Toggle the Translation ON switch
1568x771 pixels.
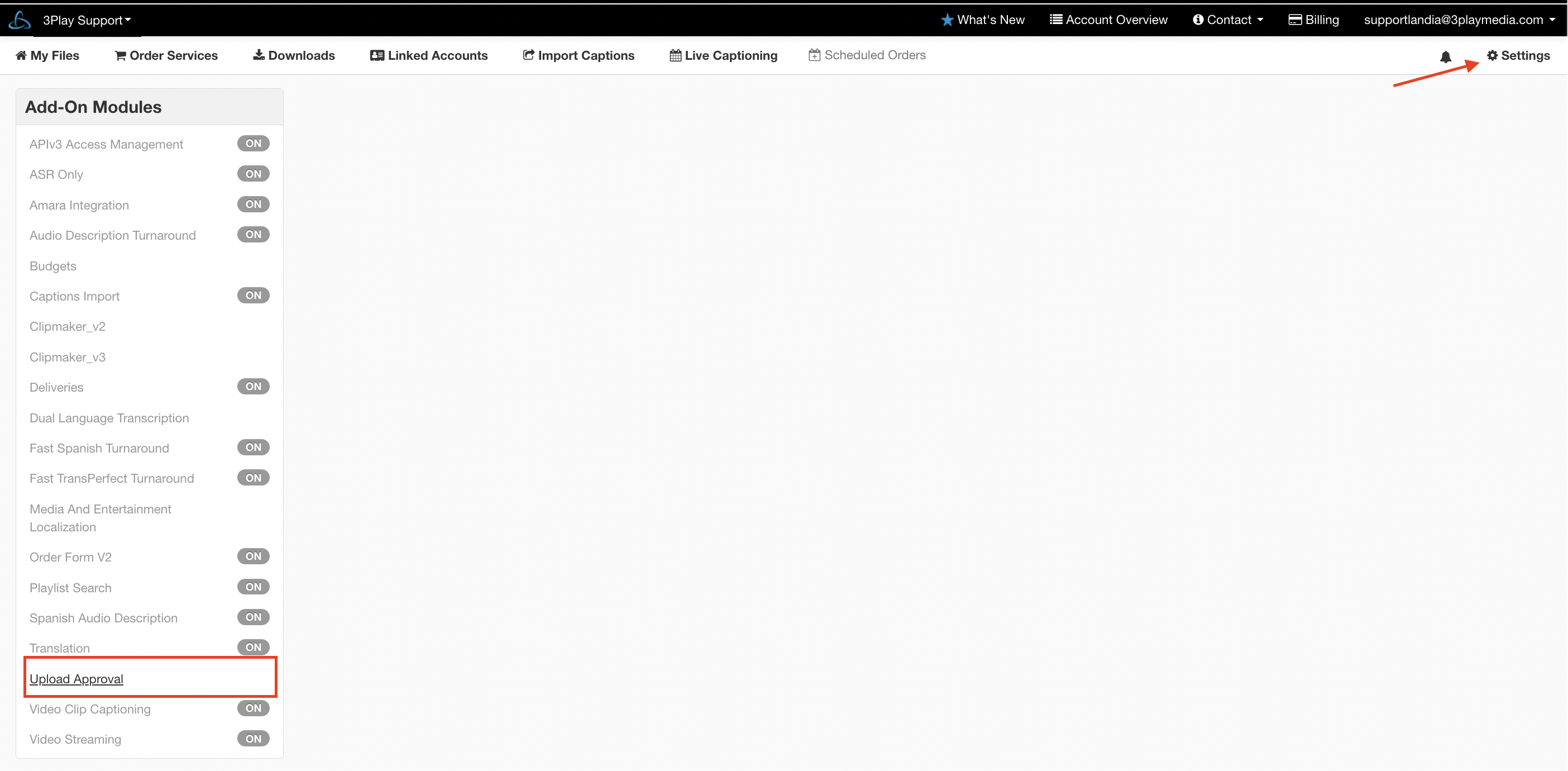pos(253,648)
